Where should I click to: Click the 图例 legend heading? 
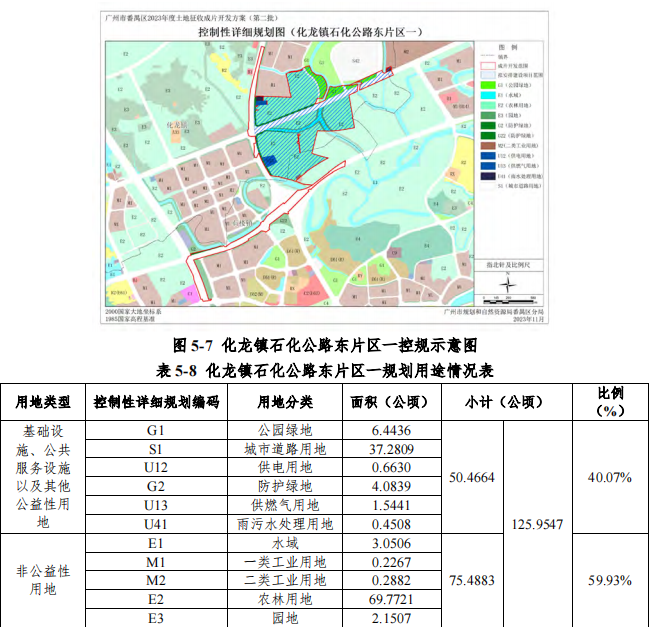(508, 48)
